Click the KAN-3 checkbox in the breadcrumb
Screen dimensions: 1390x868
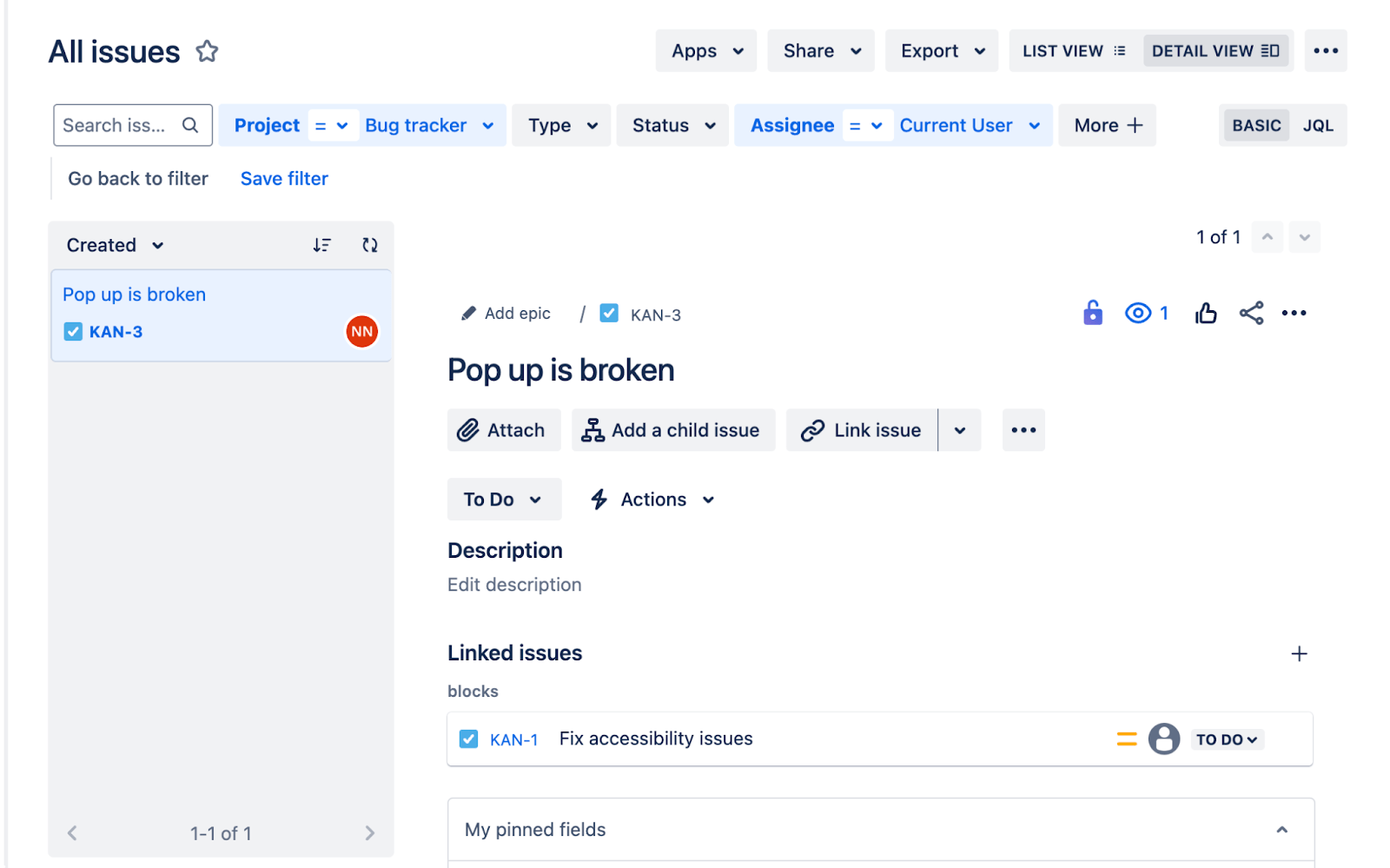610,313
